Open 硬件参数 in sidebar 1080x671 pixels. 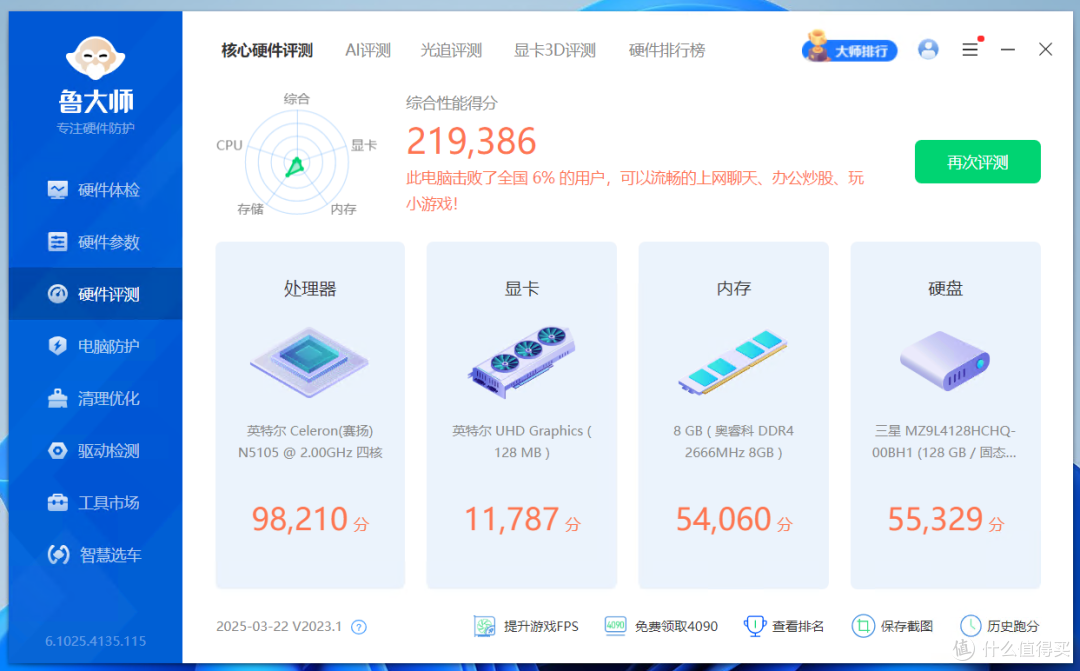(94, 242)
